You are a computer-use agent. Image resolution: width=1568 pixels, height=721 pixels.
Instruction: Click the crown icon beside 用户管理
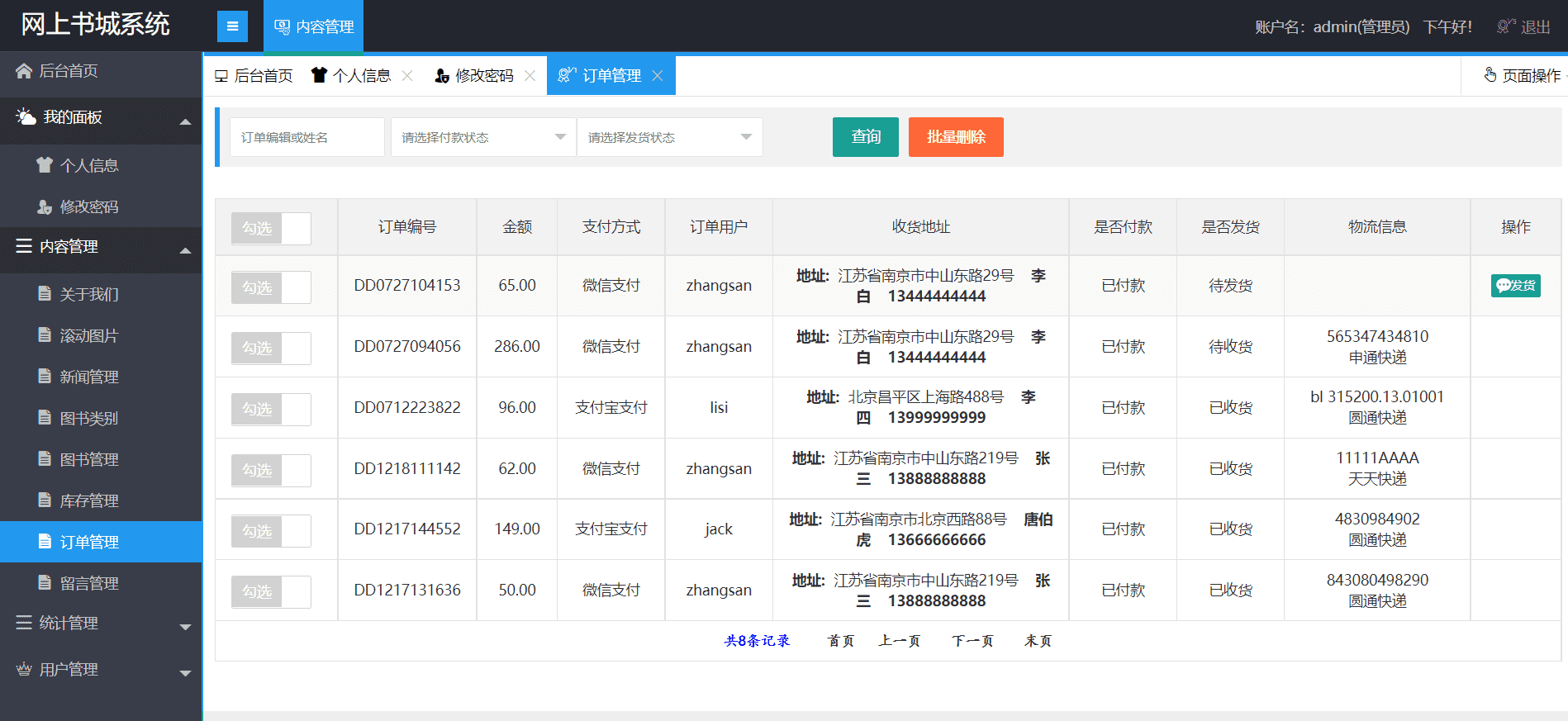(24, 669)
